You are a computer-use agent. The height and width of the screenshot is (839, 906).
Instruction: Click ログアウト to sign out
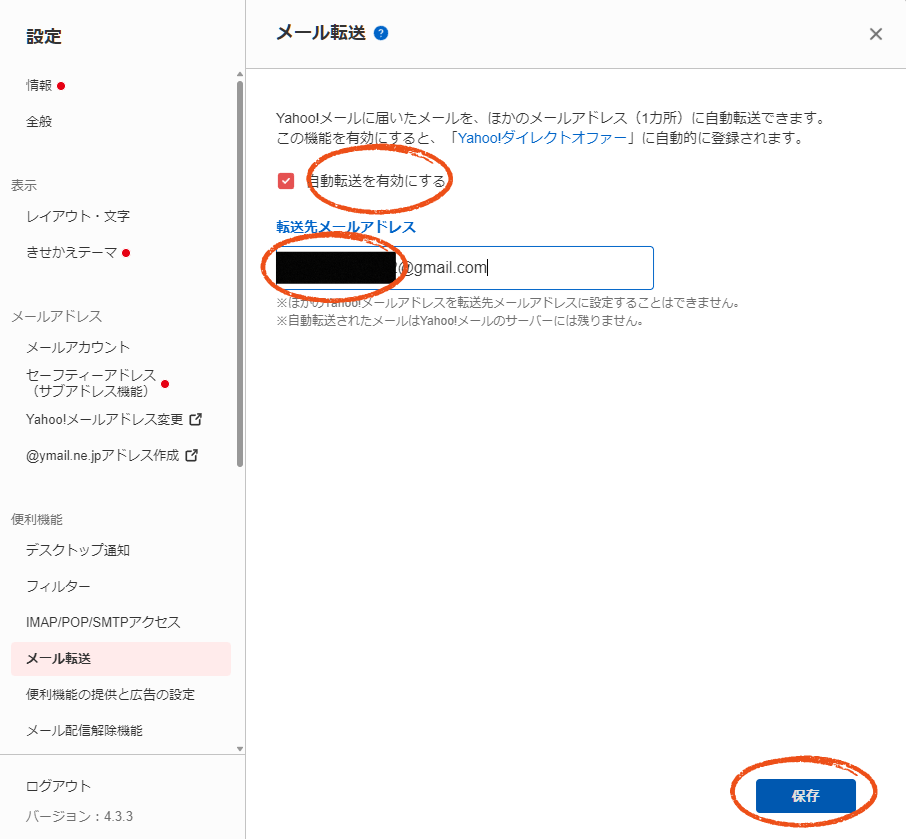coord(58,786)
